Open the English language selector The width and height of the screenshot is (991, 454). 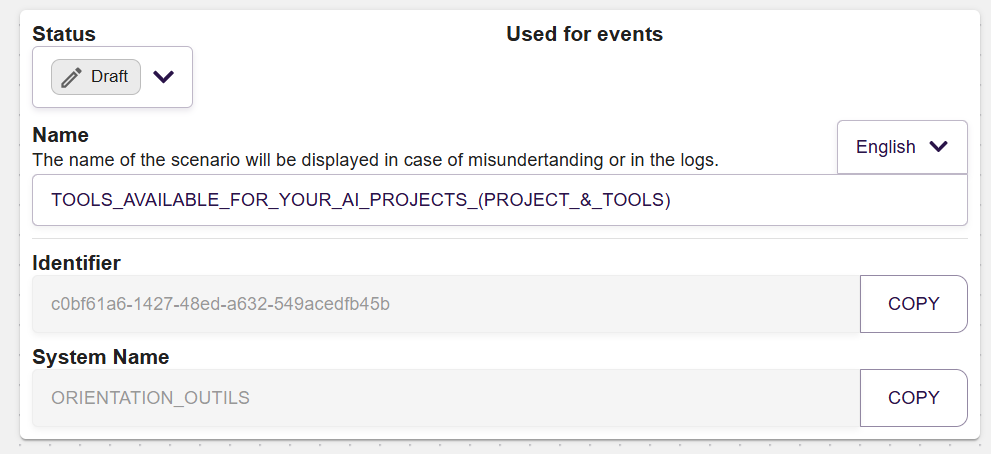coord(903,147)
